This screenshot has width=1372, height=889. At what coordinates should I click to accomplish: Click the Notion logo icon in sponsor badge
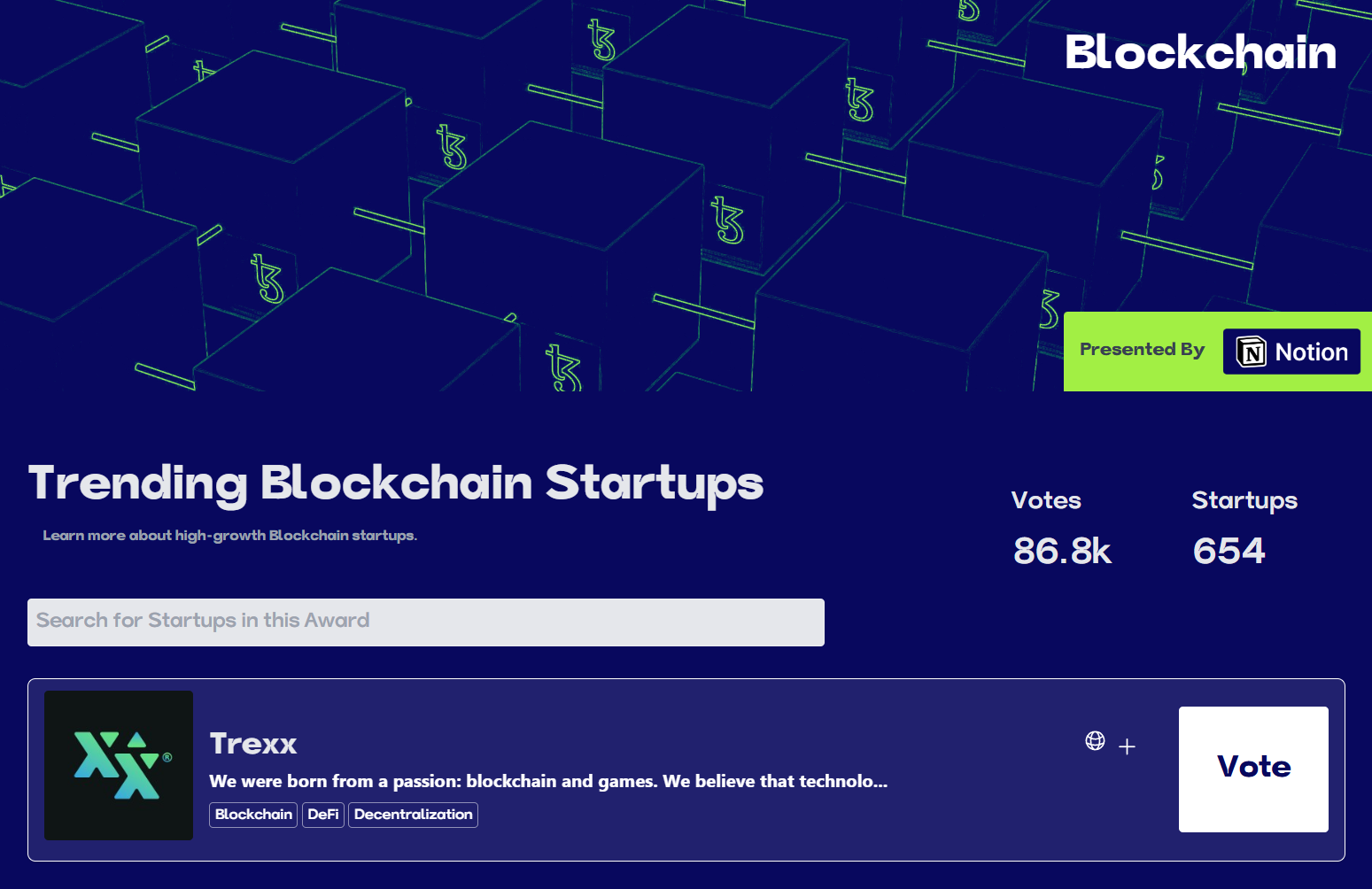(1251, 352)
